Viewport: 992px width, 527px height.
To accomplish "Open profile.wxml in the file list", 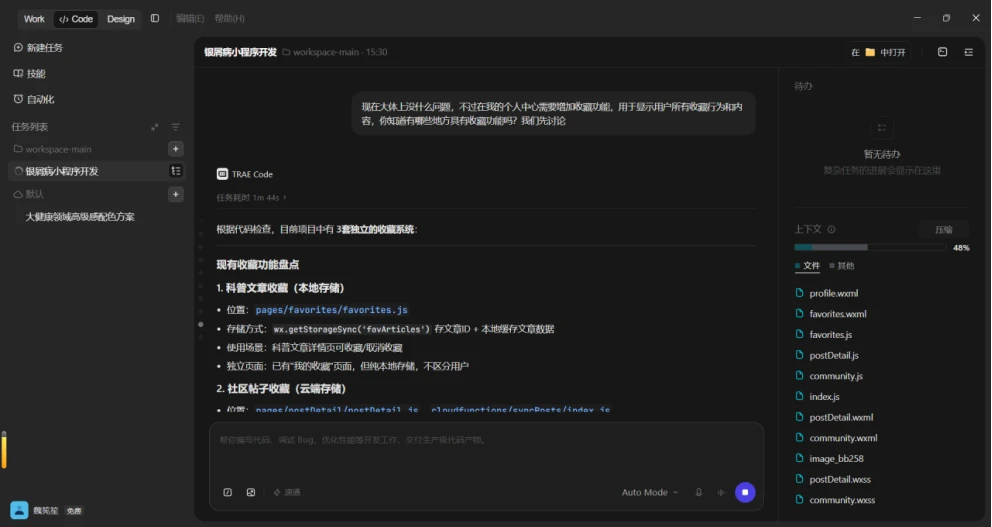I will [x=833, y=294].
